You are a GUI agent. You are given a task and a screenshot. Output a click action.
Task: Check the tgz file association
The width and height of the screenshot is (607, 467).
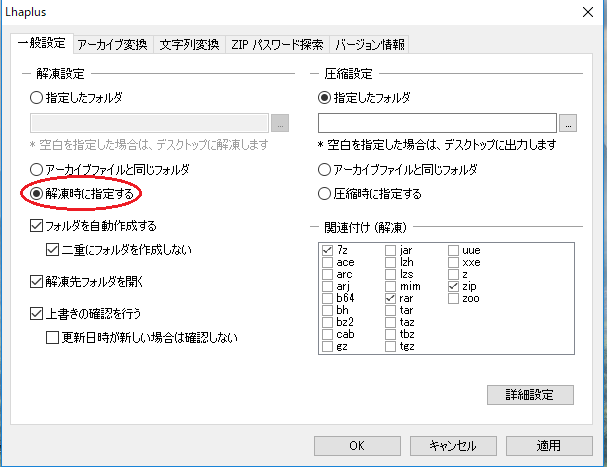point(390,346)
